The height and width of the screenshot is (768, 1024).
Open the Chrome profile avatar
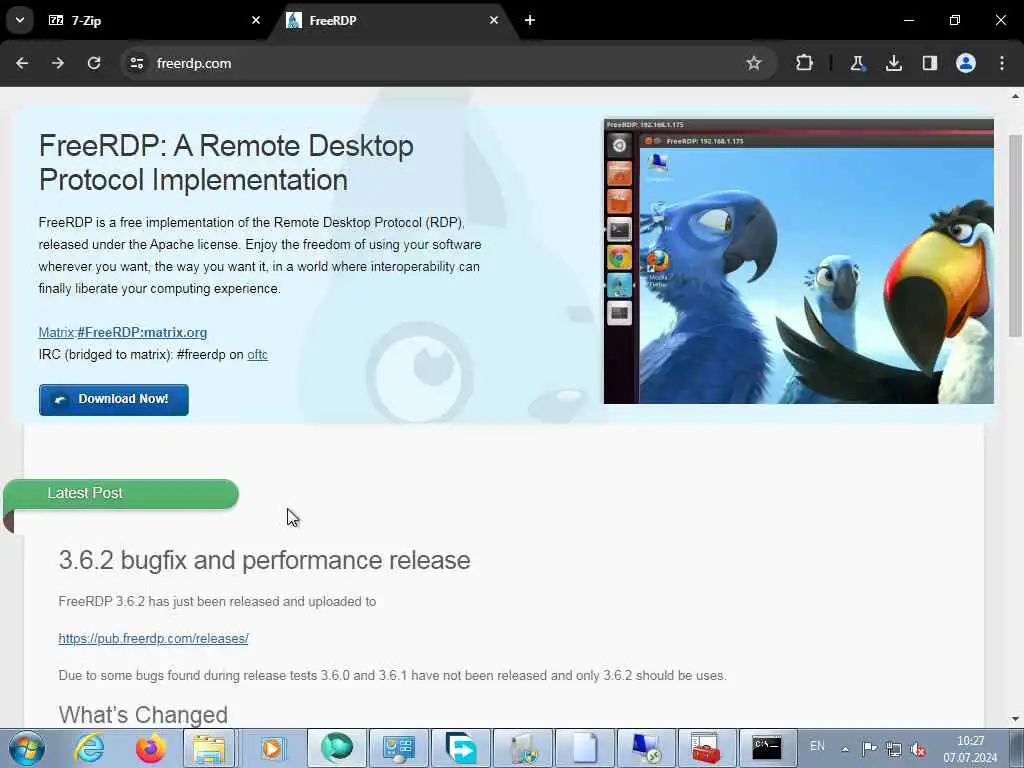click(966, 63)
